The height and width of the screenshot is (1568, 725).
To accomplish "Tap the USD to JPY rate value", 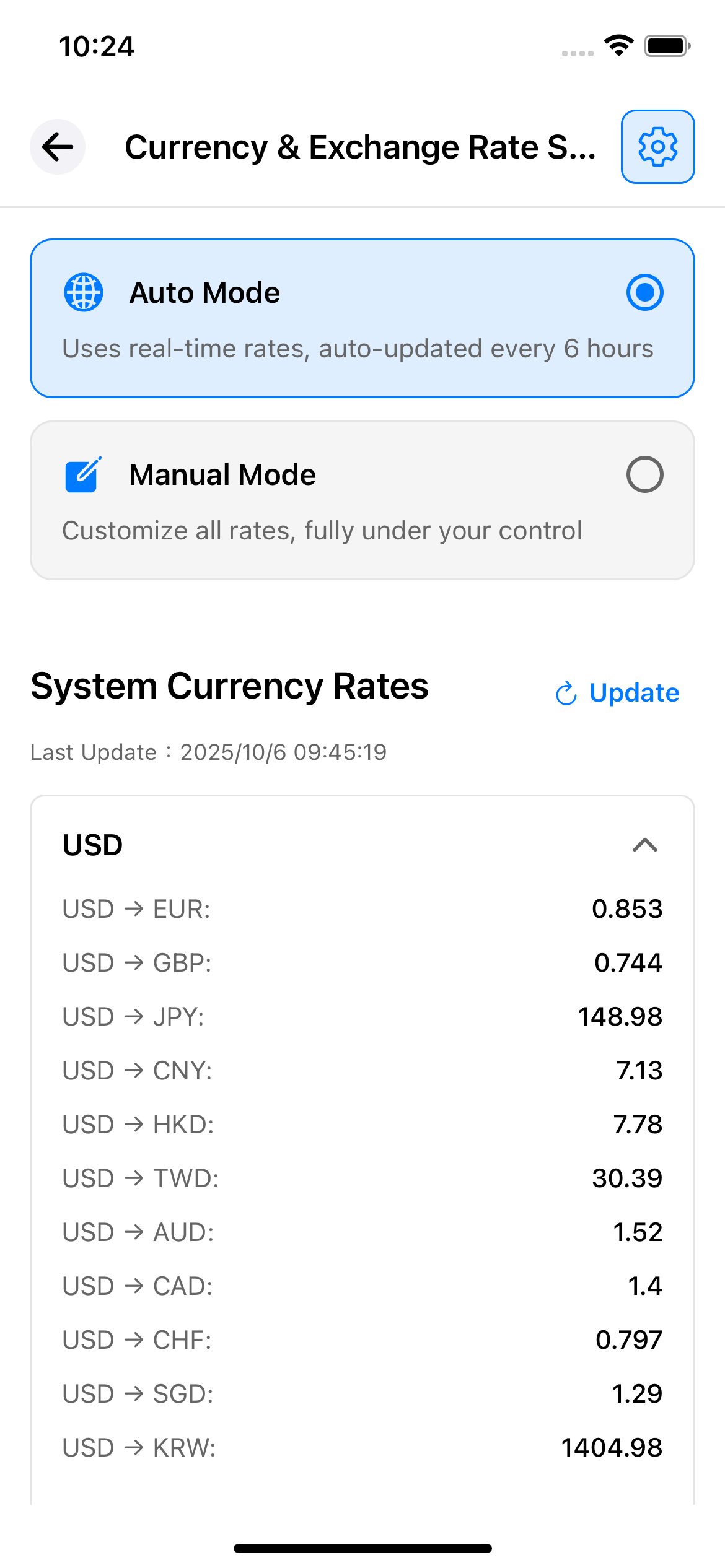I will pos(620,1017).
